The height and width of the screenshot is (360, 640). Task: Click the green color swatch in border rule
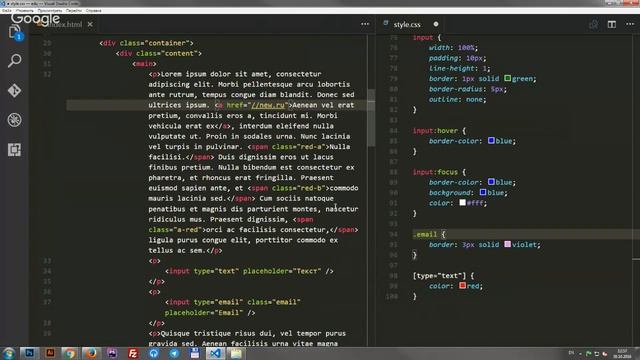point(507,78)
